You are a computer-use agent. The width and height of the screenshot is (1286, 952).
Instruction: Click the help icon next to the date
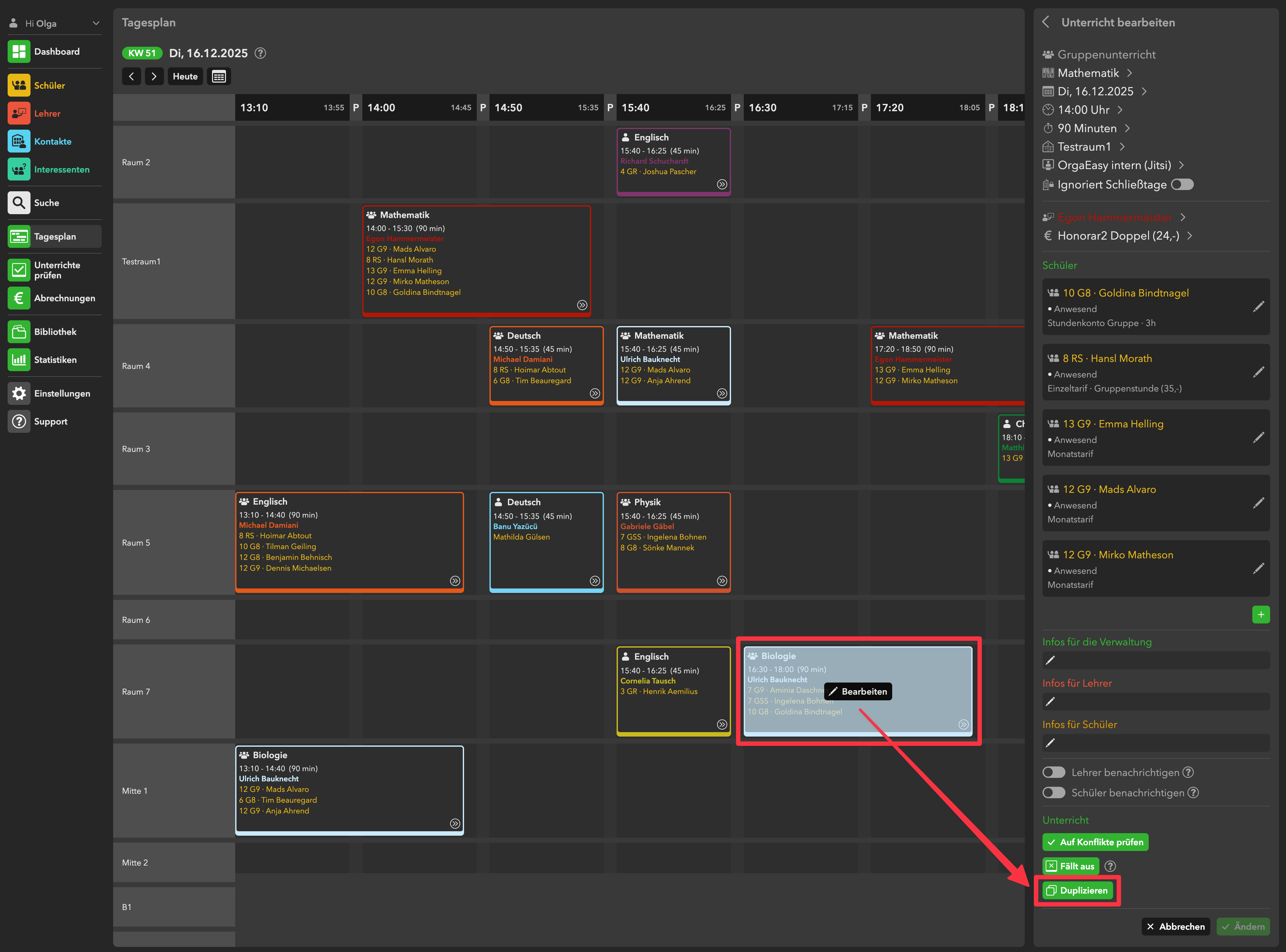[x=261, y=53]
